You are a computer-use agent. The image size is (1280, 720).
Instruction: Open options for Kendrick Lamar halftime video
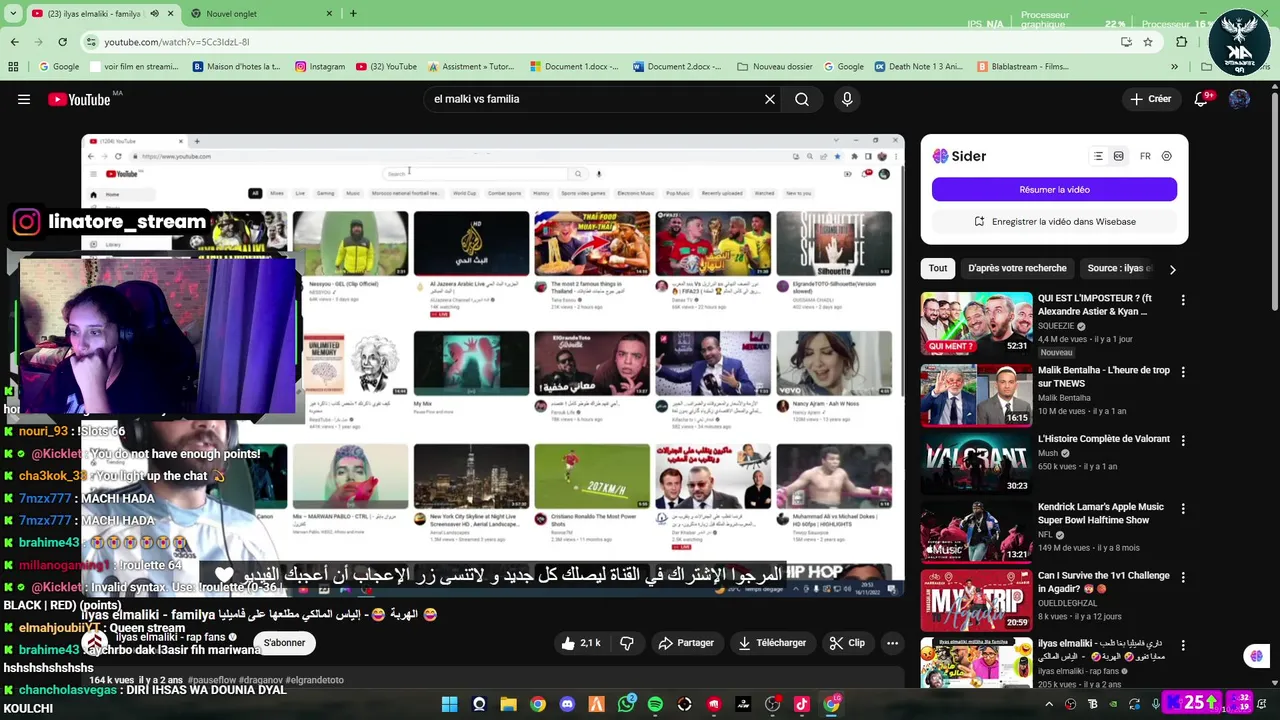[1183, 509]
